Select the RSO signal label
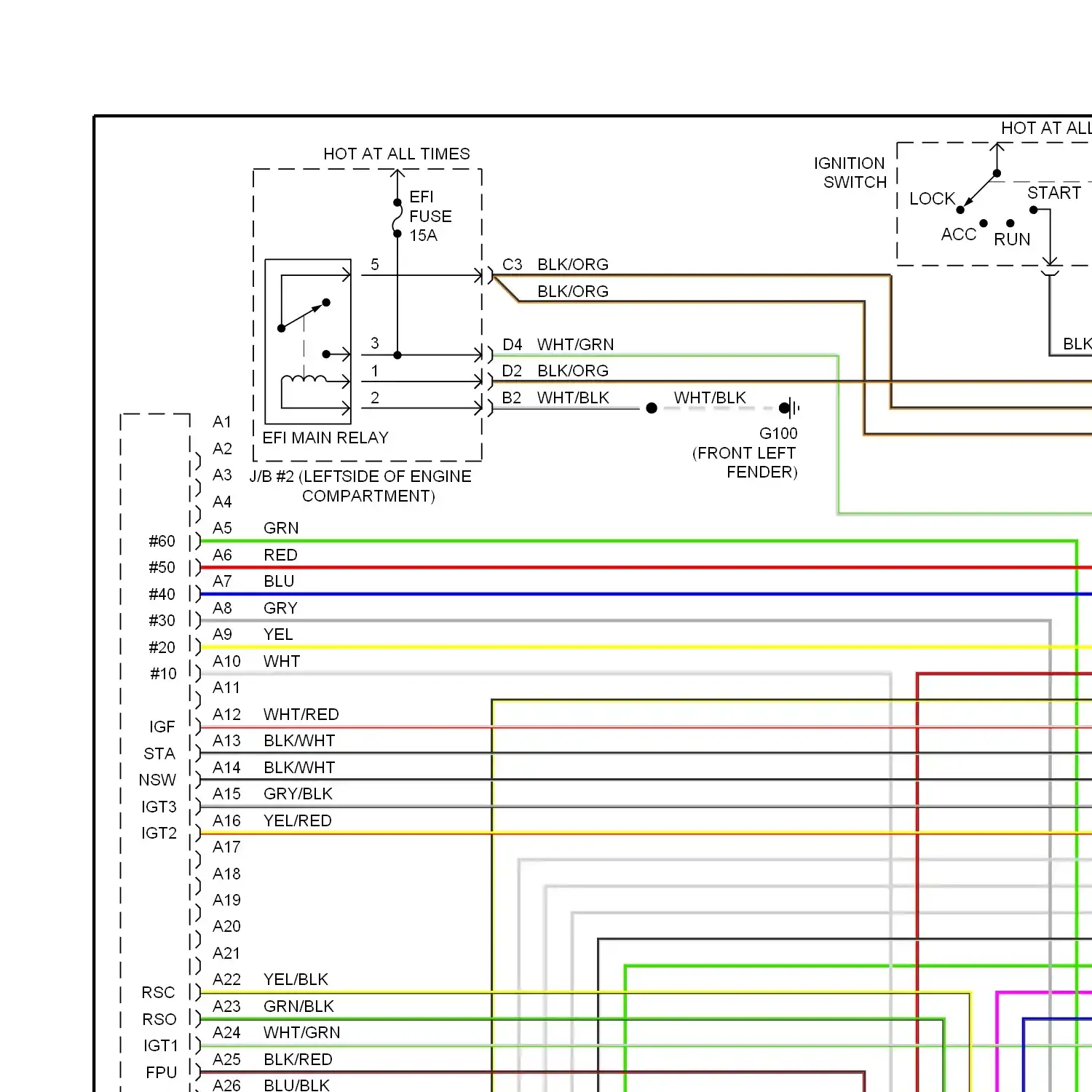This screenshot has height=1092, width=1092. pyautogui.click(x=159, y=1019)
